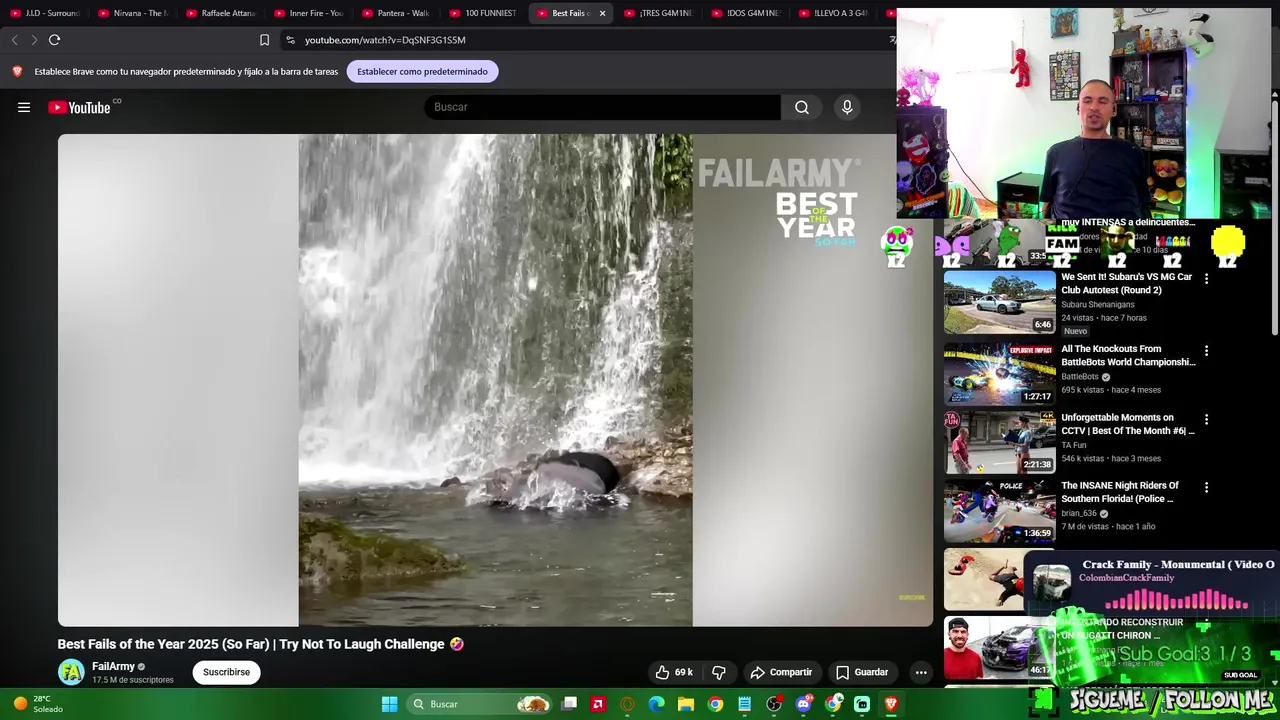Share video with Compartir button
Viewport: 1280px width, 720px height.
pos(781,672)
